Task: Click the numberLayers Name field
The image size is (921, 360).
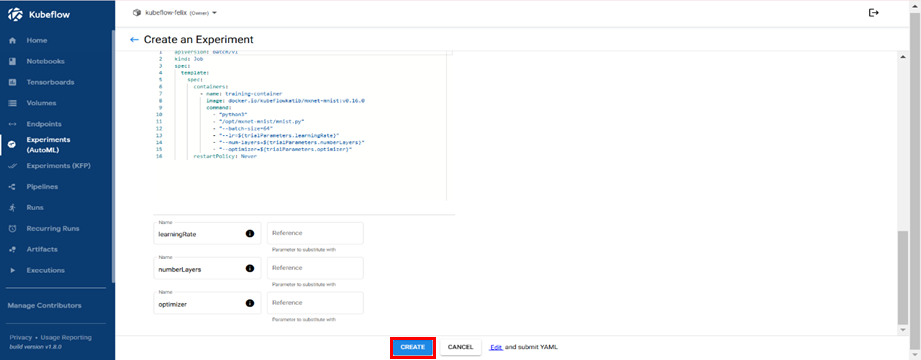Action: tap(207, 268)
